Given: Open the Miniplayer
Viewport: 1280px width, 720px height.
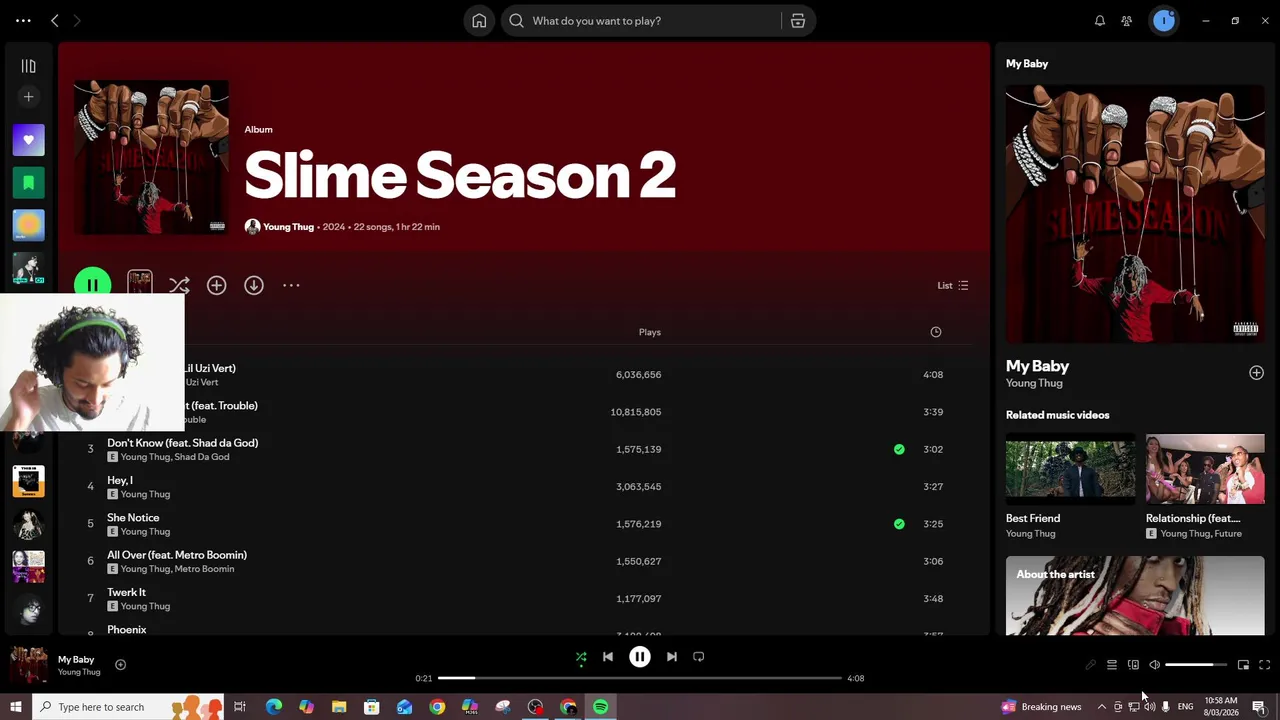Looking at the screenshot, I should (x=1243, y=665).
